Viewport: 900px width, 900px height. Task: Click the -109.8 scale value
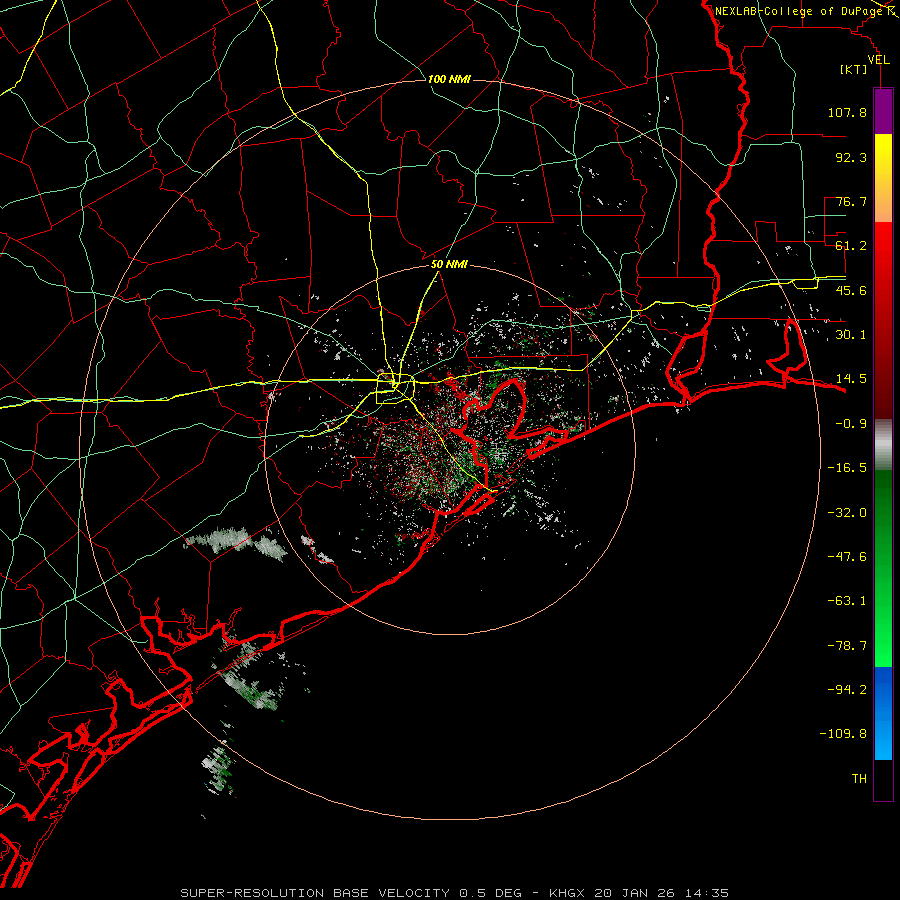843,734
